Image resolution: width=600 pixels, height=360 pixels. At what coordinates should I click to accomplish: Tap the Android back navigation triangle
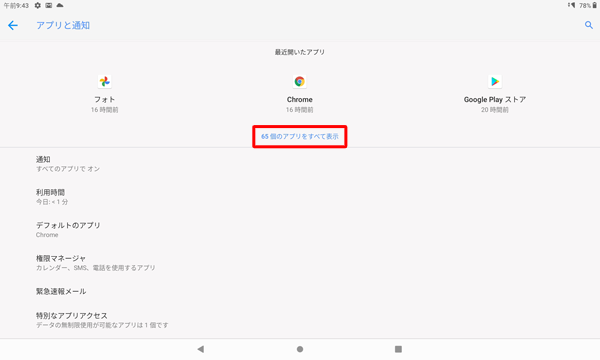201,349
